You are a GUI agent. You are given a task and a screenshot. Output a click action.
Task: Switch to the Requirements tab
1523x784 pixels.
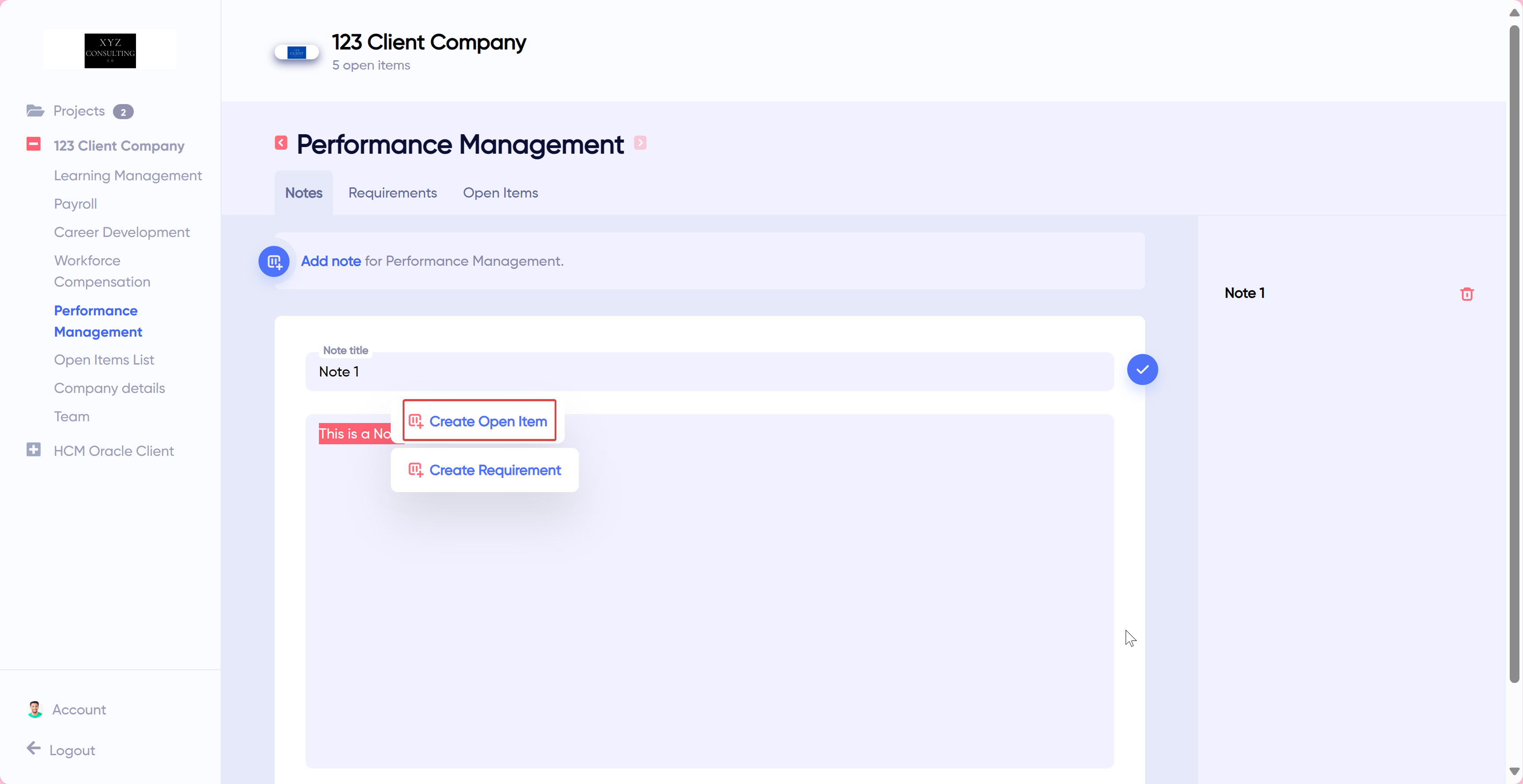pyautogui.click(x=392, y=192)
